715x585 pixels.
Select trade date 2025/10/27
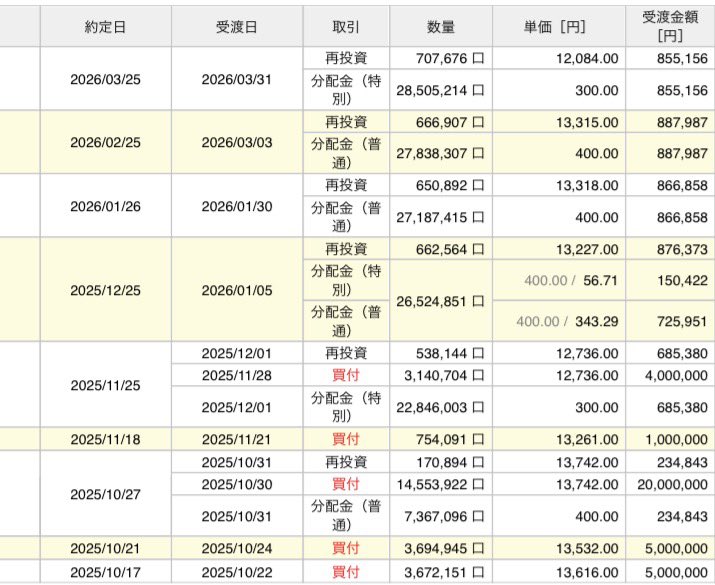105,494
